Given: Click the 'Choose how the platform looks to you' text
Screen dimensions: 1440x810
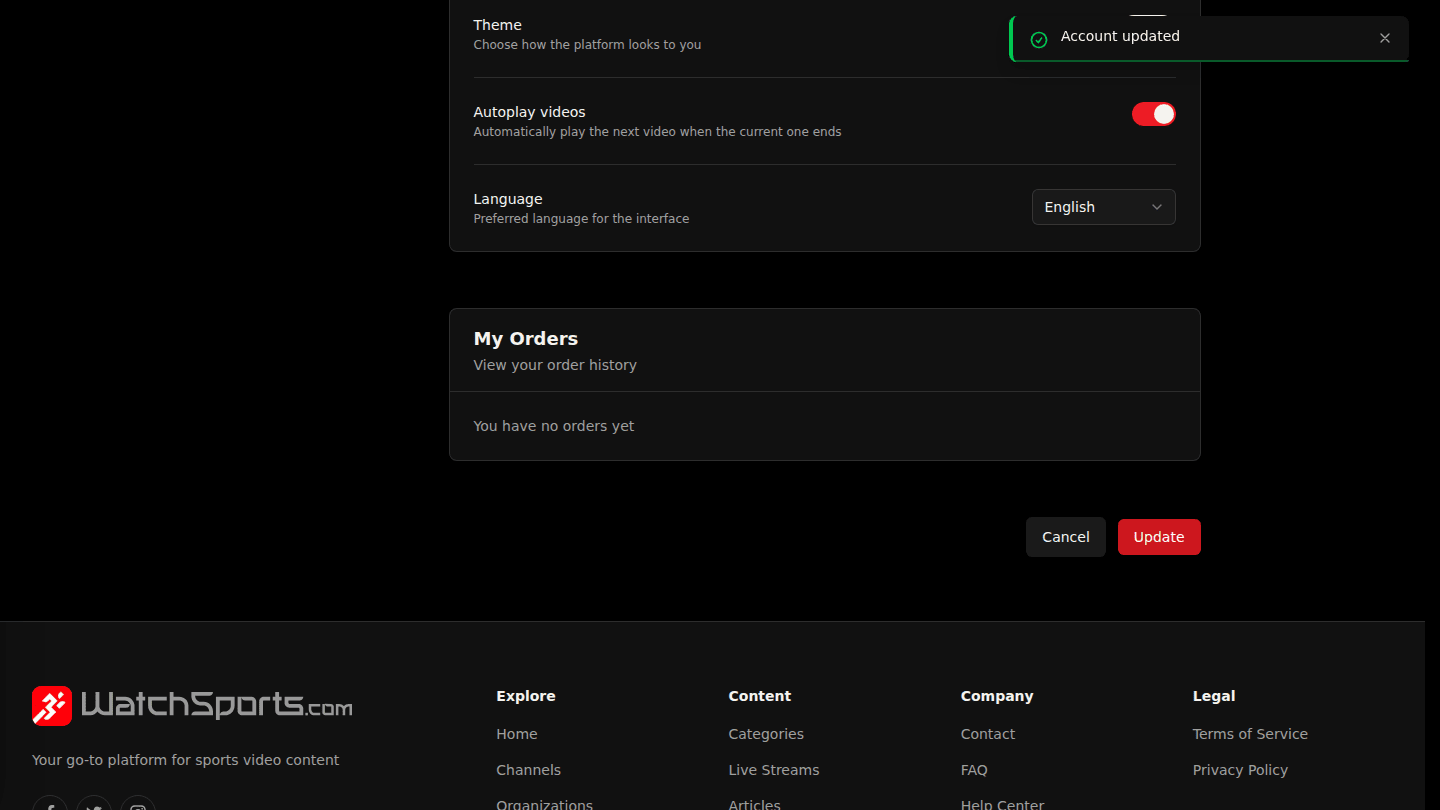Looking at the screenshot, I should coord(587,45).
